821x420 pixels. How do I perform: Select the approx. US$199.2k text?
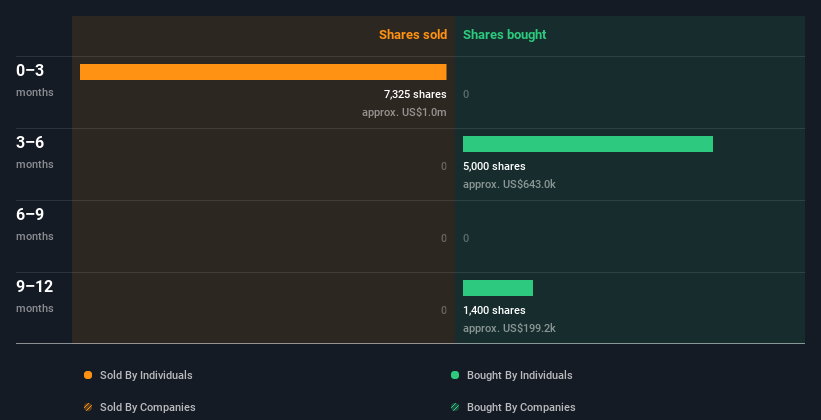[509, 329]
